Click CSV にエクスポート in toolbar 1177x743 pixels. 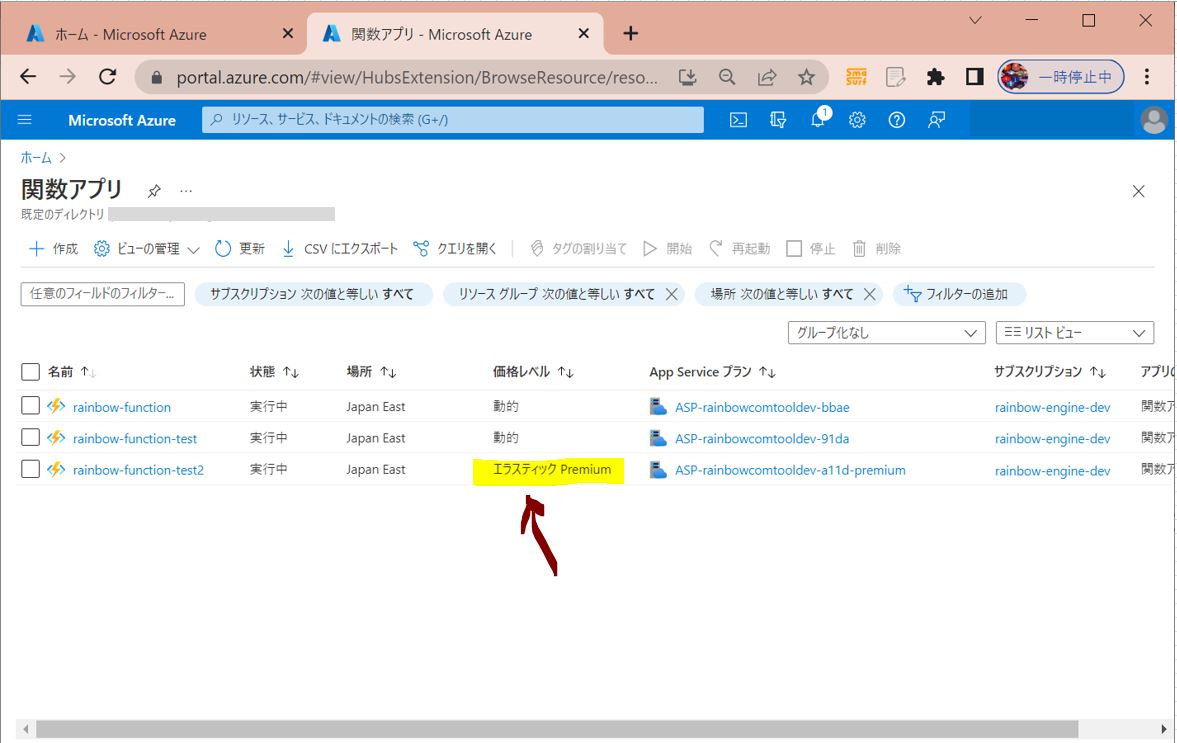(339, 249)
